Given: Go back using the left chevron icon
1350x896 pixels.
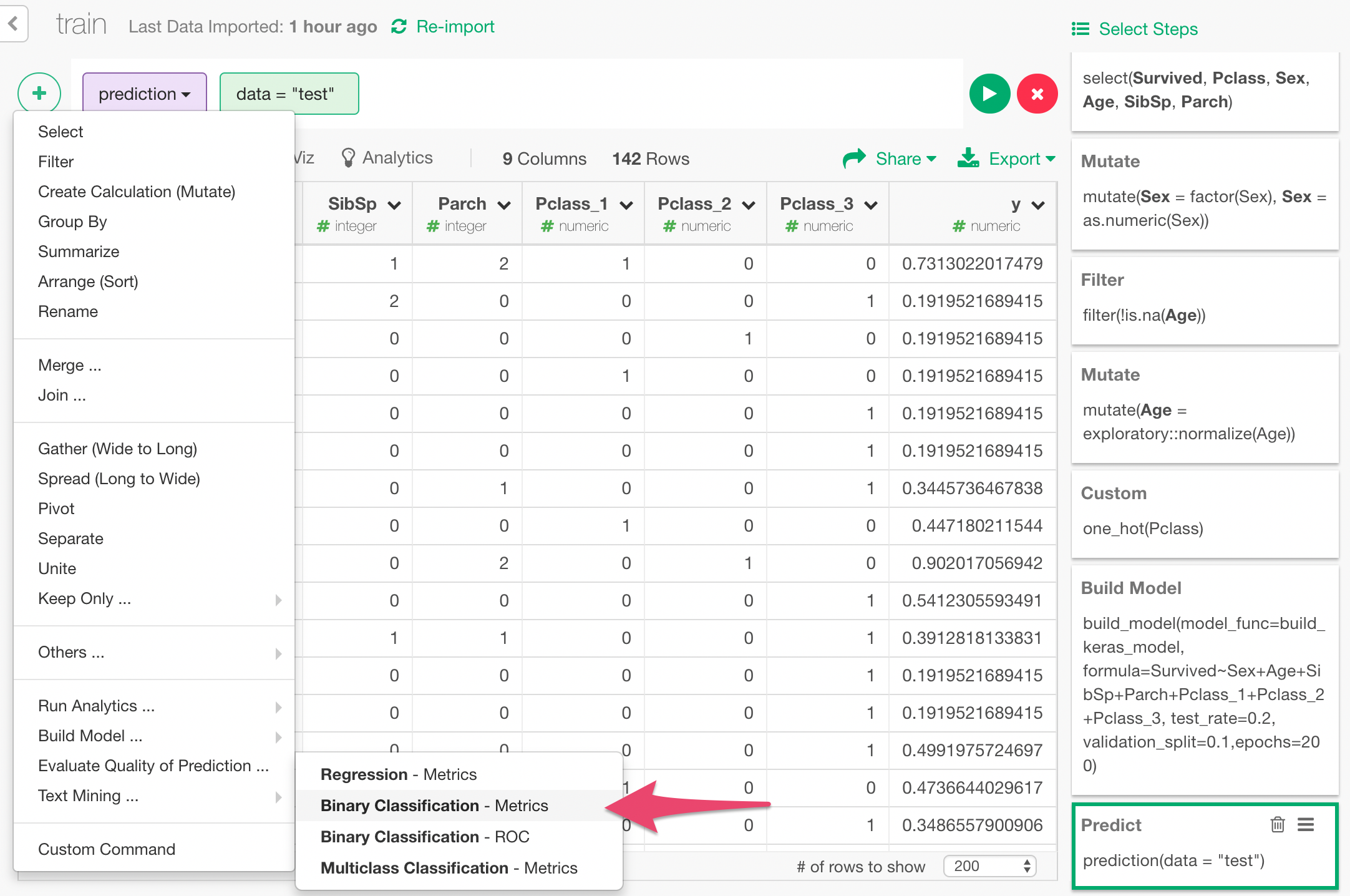Looking at the screenshot, I should click(13, 23).
